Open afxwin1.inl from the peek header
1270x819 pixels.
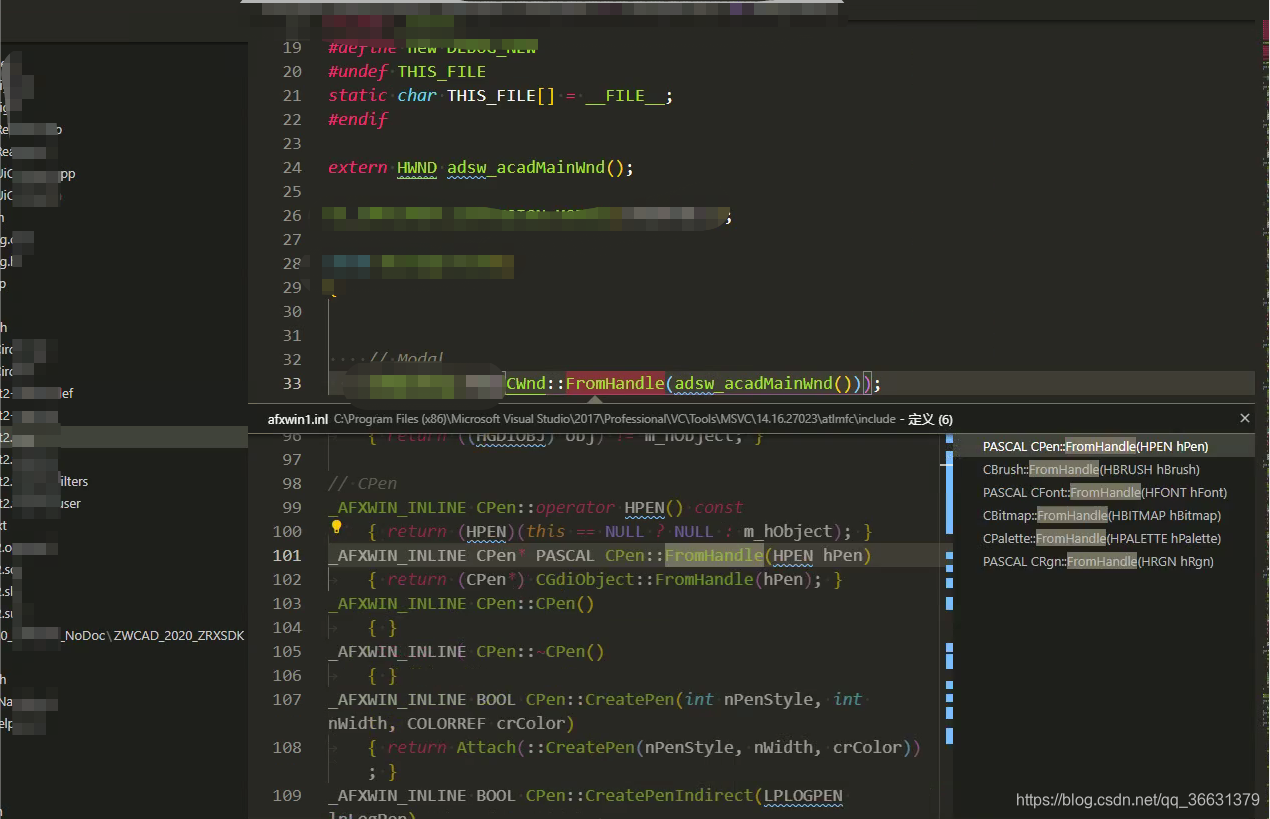[298, 419]
